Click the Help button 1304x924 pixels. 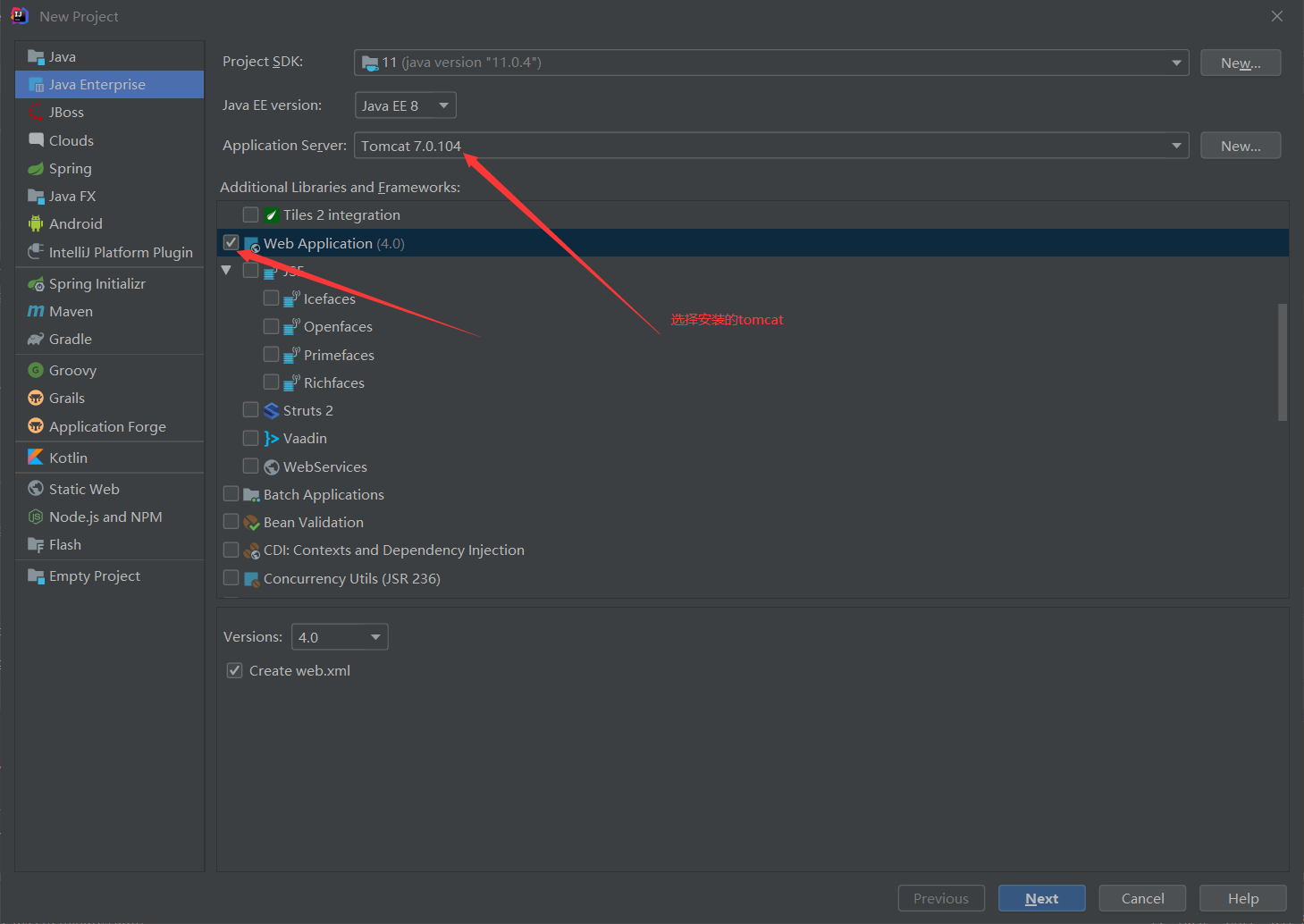coord(1243,898)
